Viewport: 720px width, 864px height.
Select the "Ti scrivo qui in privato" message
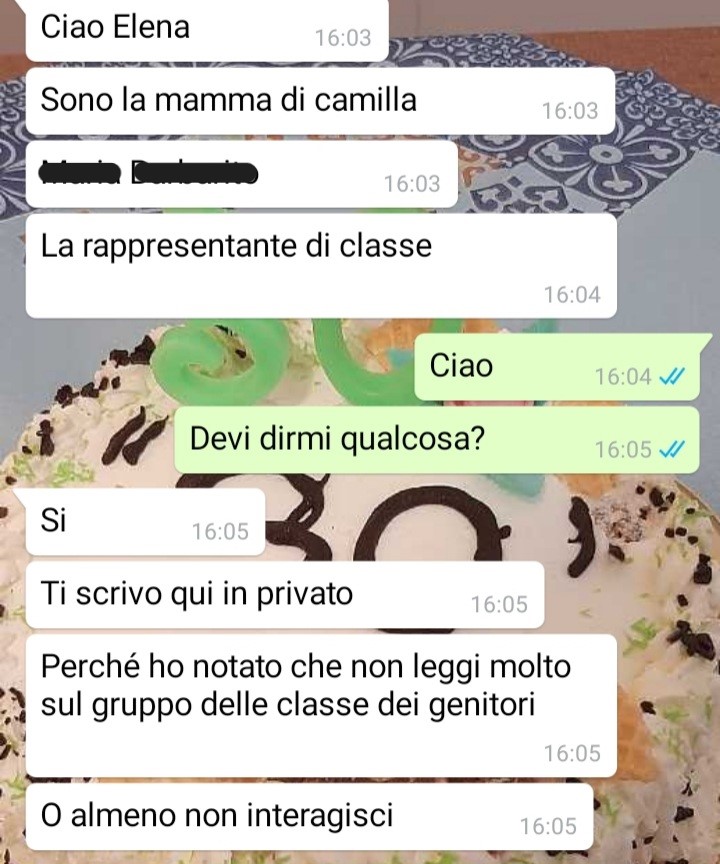tap(285, 595)
